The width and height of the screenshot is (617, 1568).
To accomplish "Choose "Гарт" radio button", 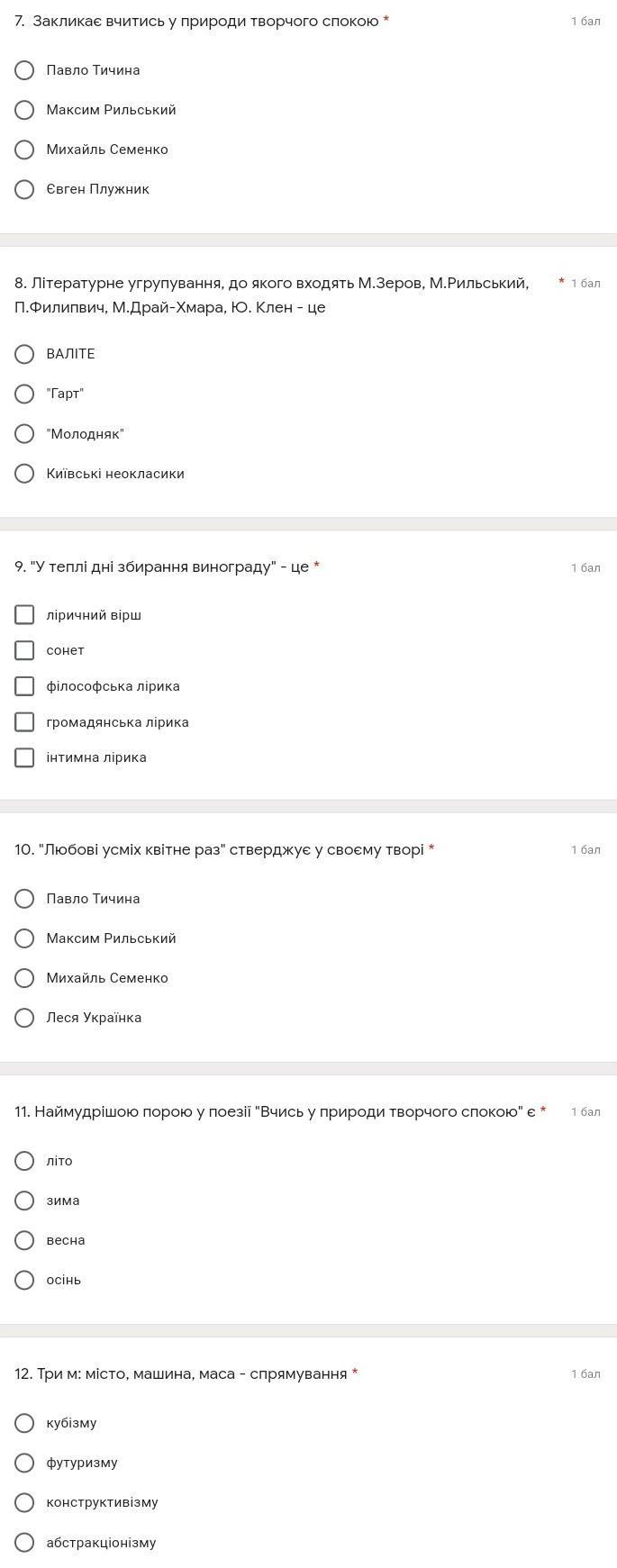I will pyautogui.click(x=24, y=394).
